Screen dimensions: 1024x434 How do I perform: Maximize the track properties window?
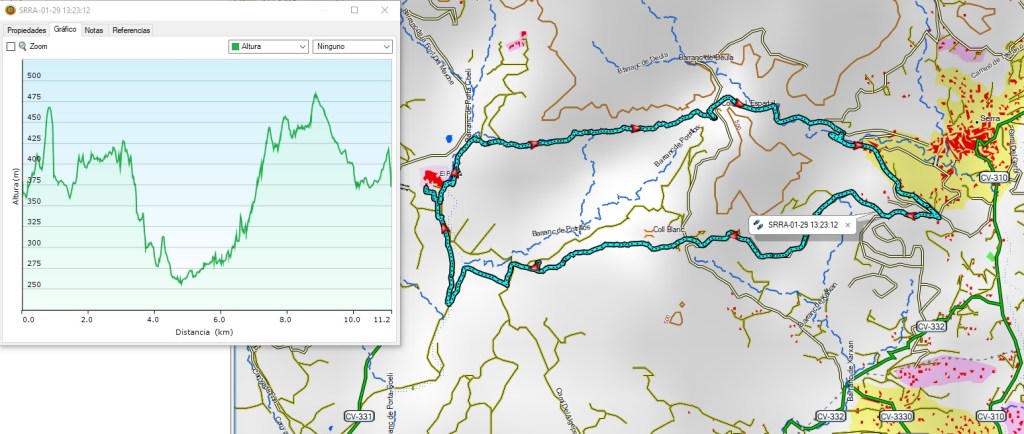354,9
